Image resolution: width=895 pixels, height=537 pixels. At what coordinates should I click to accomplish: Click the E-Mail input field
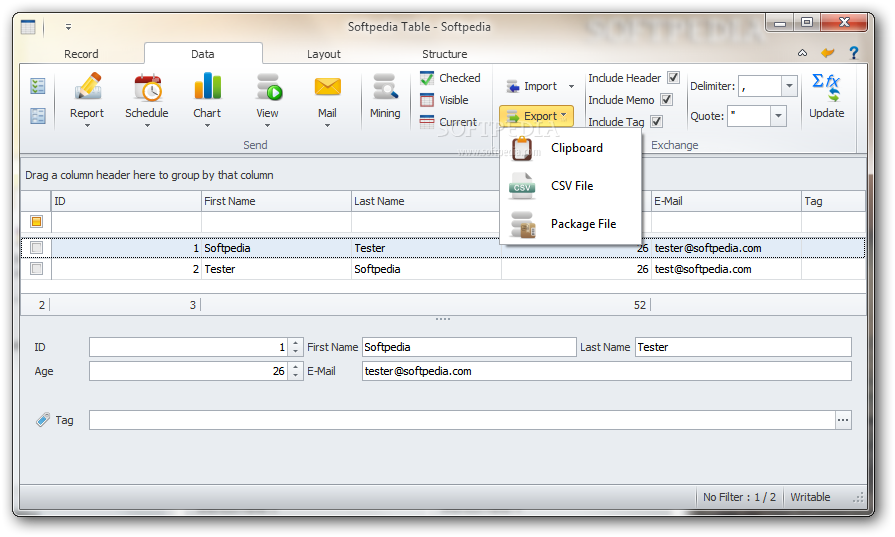pyautogui.click(x=606, y=371)
